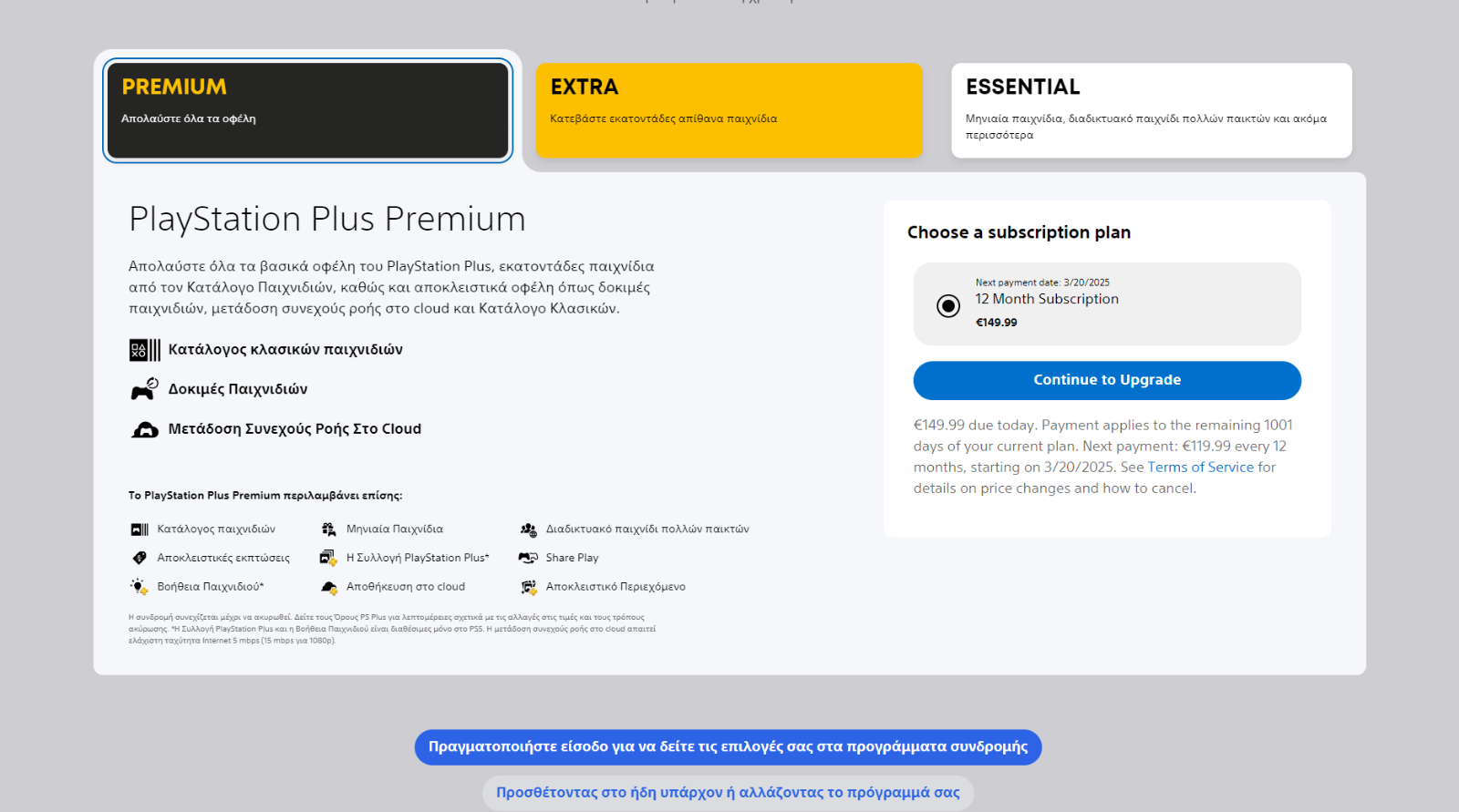Click the Κατάλογος παιχνιδιών small icon
The height and width of the screenshot is (812, 1459).
(x=140, y=529)
